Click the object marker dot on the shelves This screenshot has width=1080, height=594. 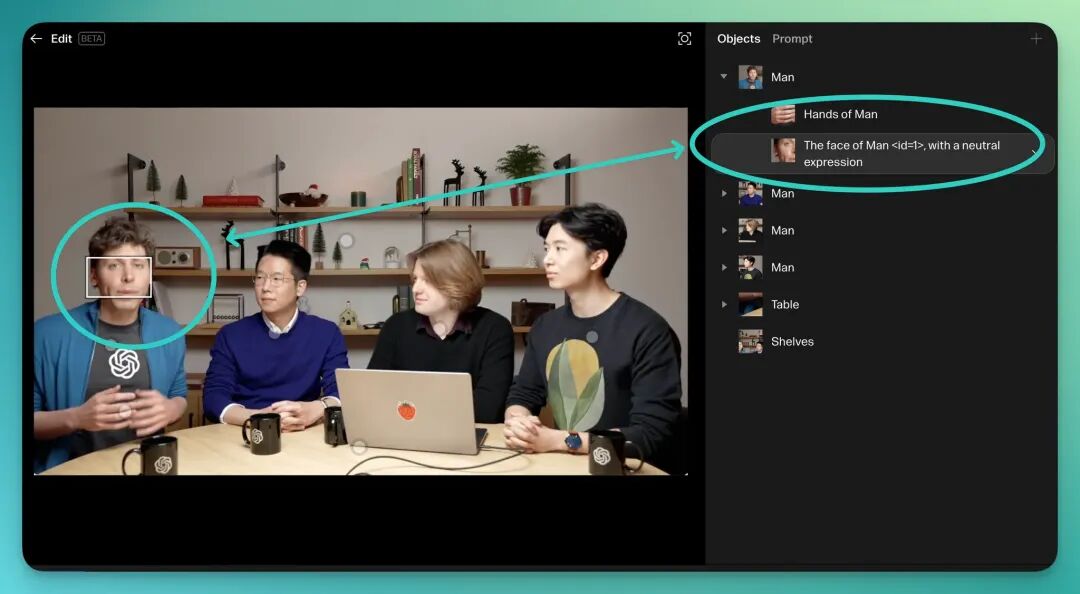(x=346, y=241)
